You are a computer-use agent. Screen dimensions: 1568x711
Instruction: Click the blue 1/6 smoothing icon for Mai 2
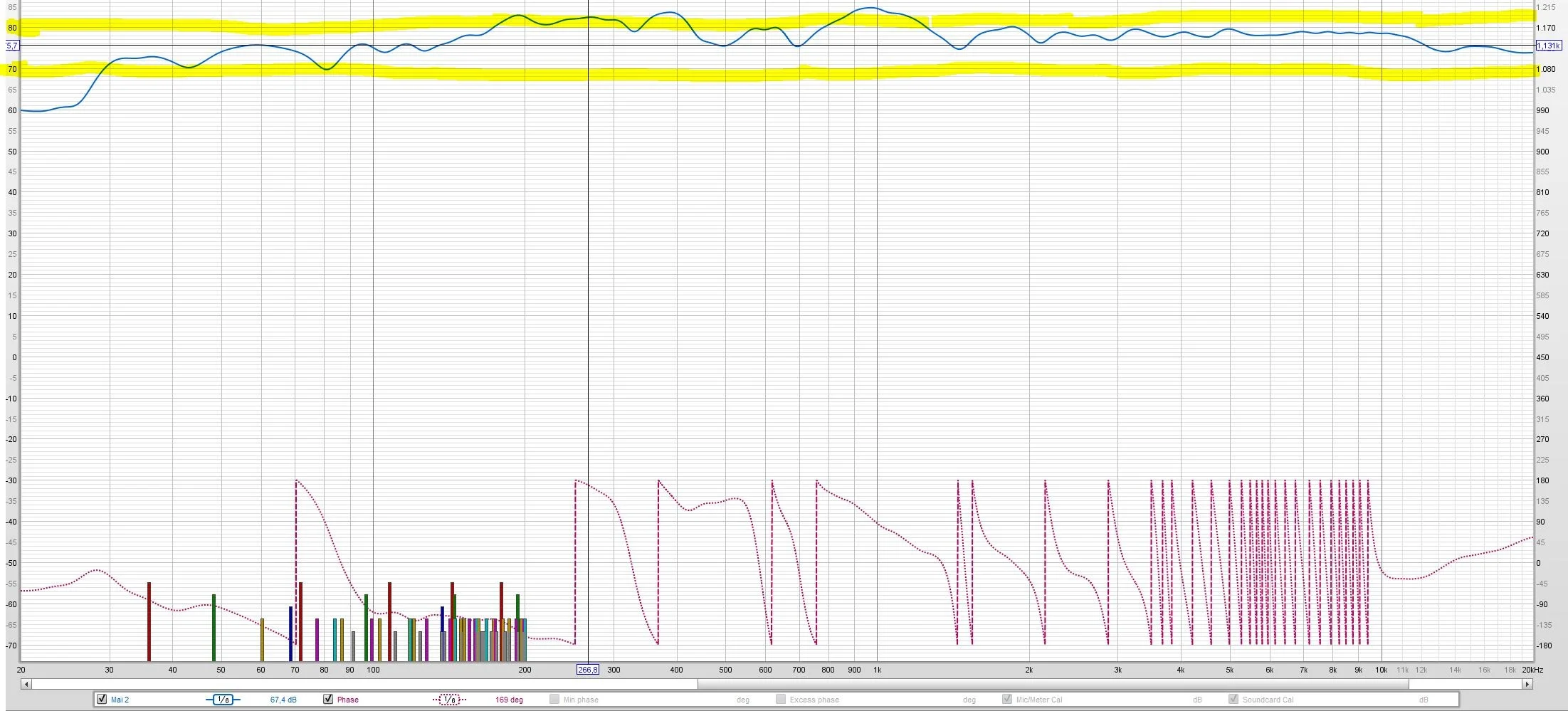(x=223, y=700)
